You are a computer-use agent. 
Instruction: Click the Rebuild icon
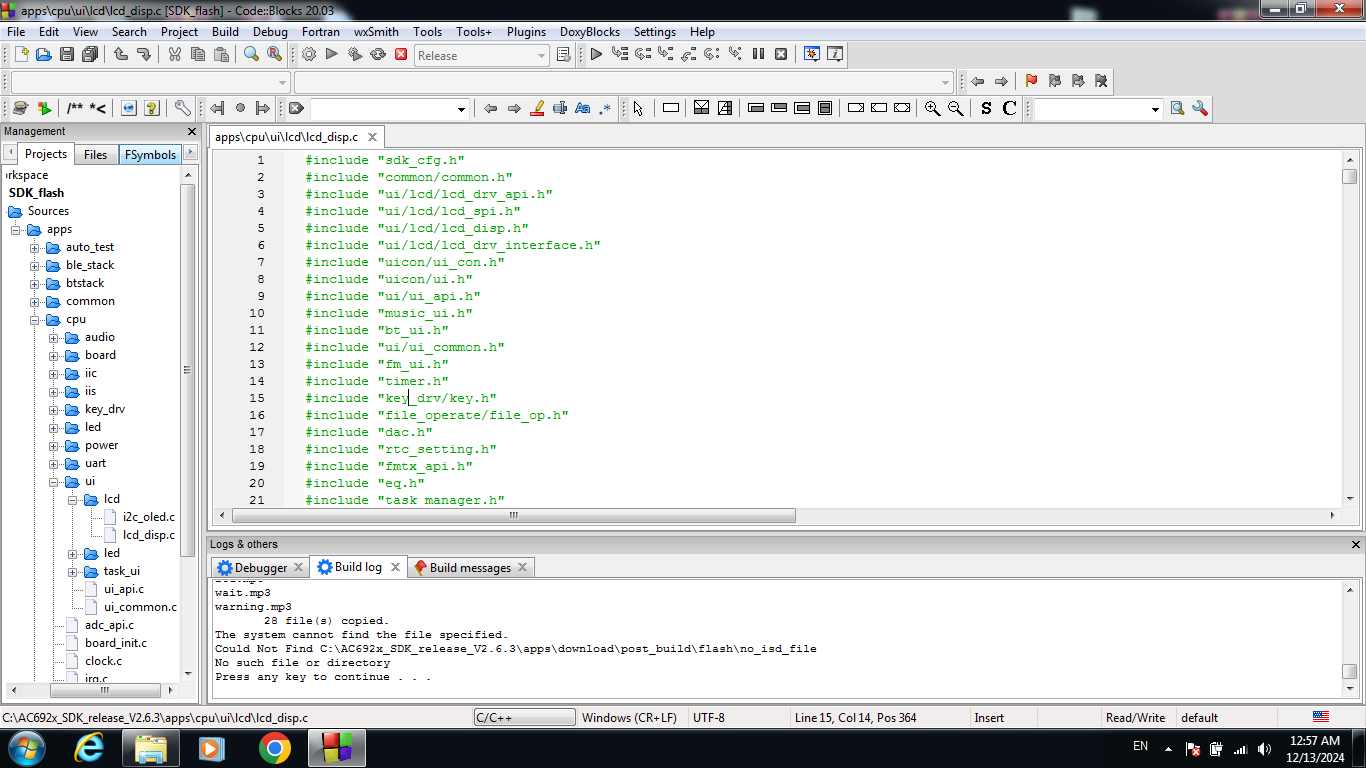pyautogui.click(x=378, y=55)
